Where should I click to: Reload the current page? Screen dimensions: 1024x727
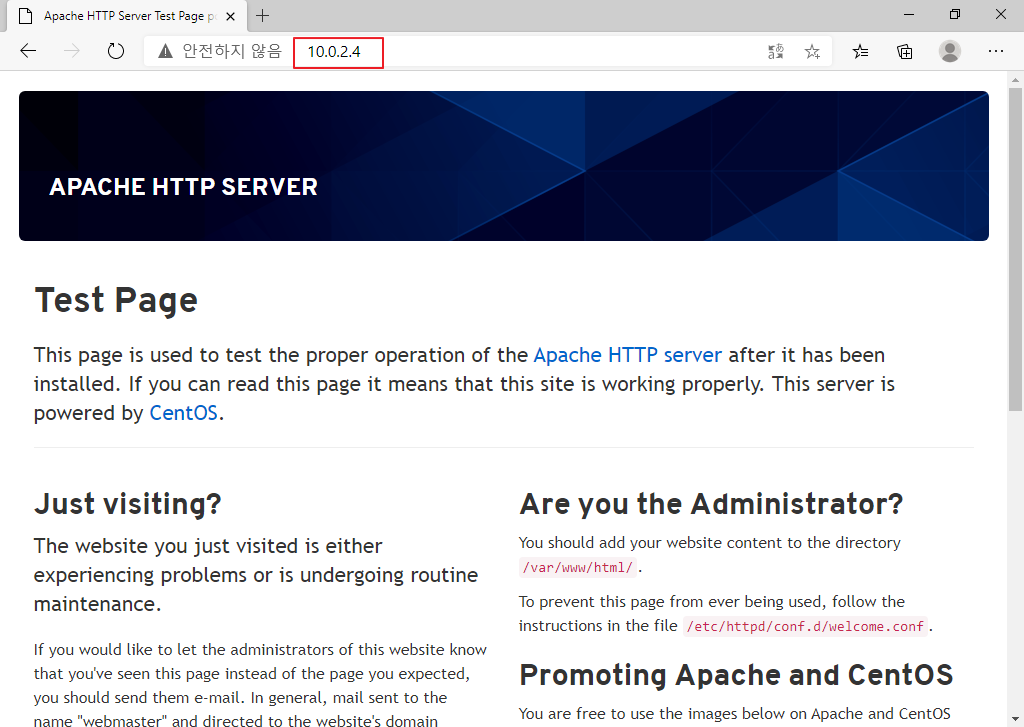(x=116, y=51)
